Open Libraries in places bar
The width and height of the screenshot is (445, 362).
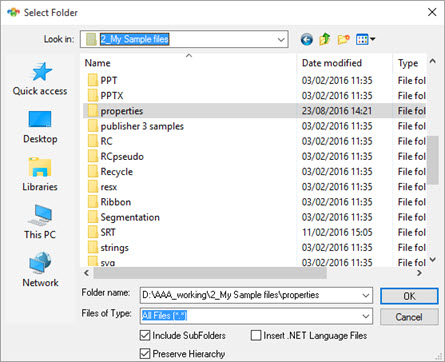tap(40, 175)
